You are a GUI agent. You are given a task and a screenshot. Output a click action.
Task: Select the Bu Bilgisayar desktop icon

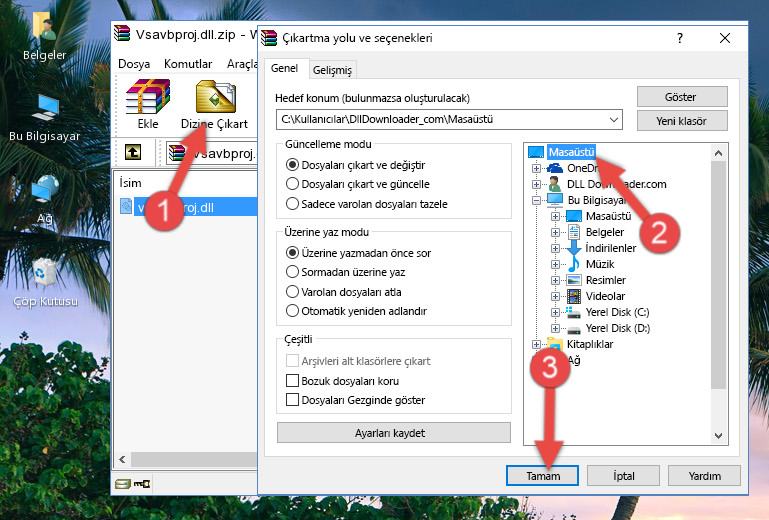[45, 118]
